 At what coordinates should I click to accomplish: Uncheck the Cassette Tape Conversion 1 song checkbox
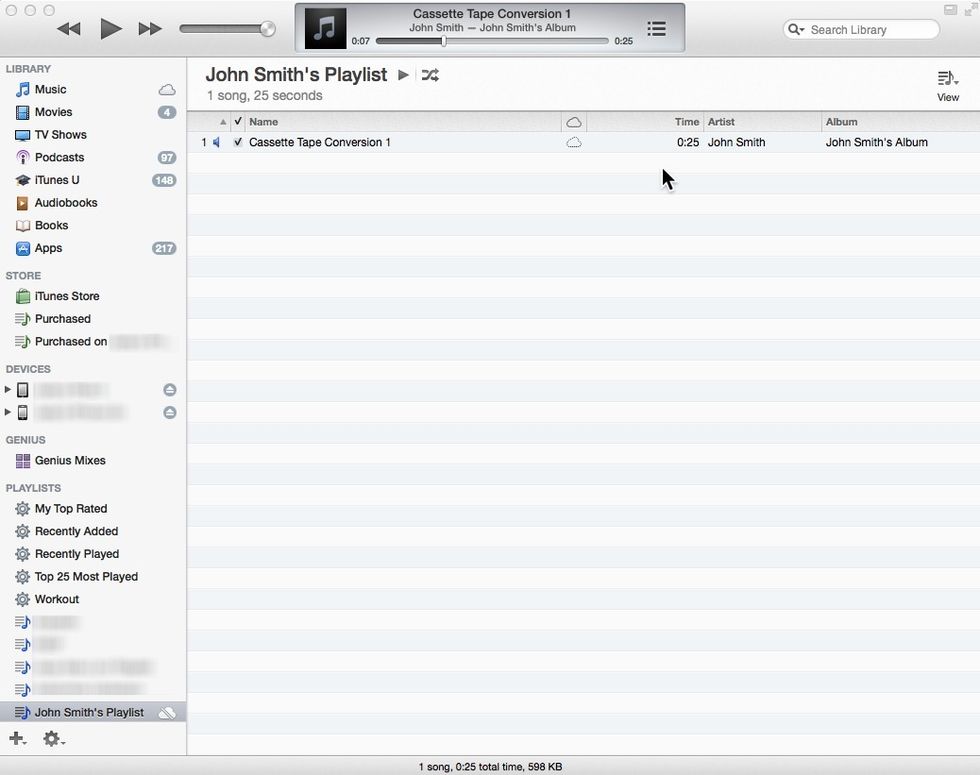coord(238,142)
